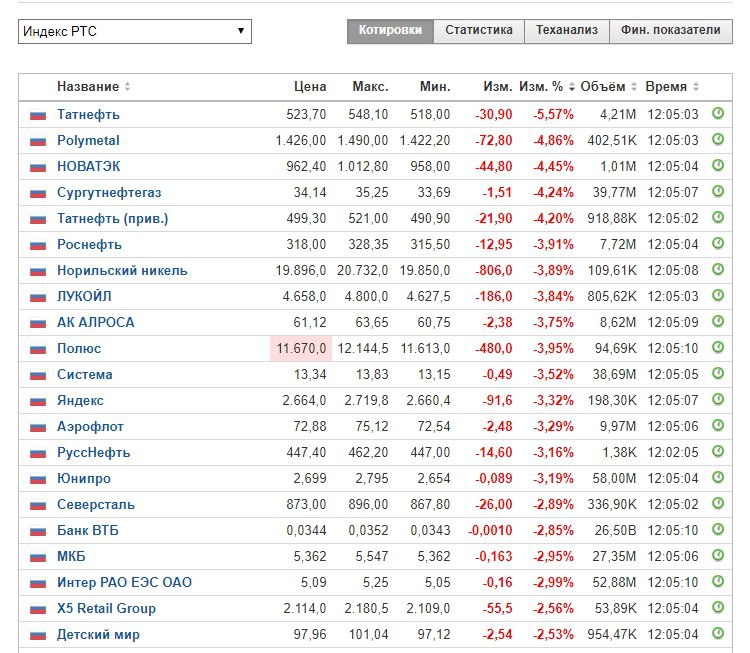This screenshot has width=750, height=653.
Task: Click the clock icon in Яндекс row
Action: 718,399
